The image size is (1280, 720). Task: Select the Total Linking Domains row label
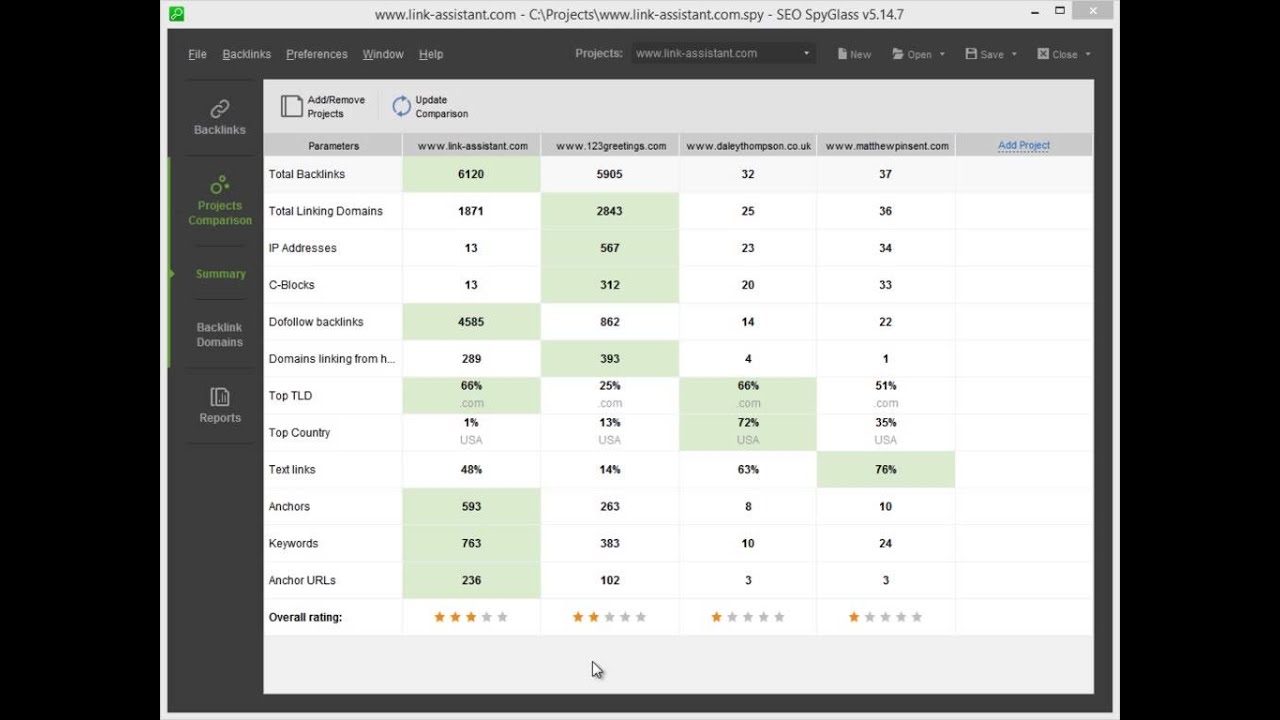[x=325, y=211]
